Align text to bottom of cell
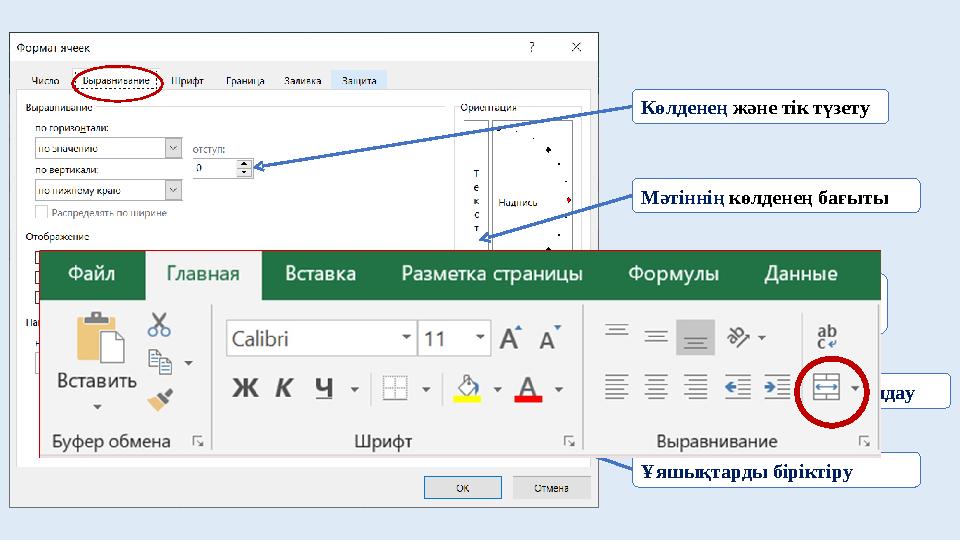The height and width of the screenshot is (540, 960). click(x=695, y=337)
